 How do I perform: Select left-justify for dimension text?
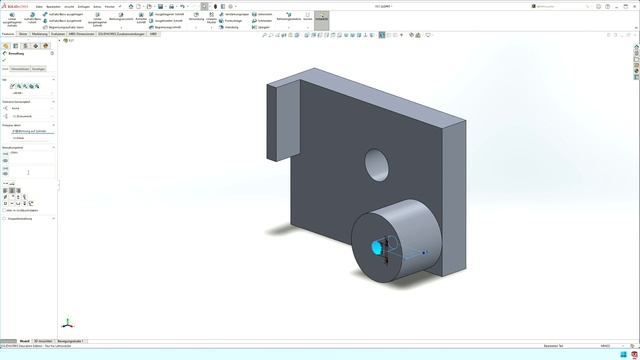tap(5, 191)
